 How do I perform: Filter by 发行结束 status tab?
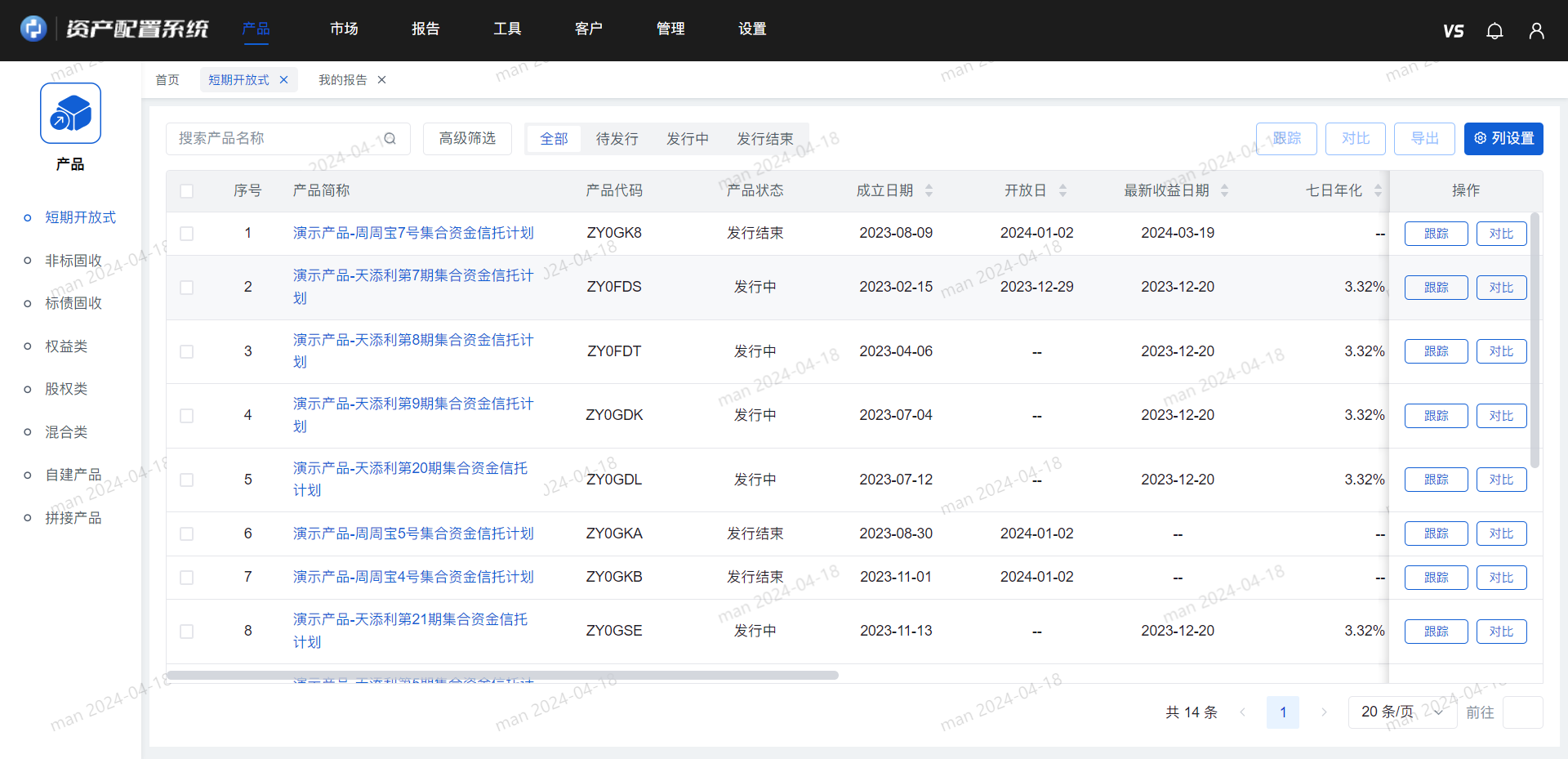tap(765, 139)
